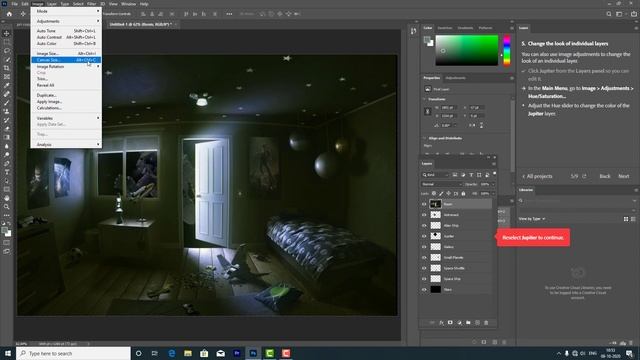Choose Reveal All from the Image menu
Viewport: 640px width, 360px height.
coord(66,85)
